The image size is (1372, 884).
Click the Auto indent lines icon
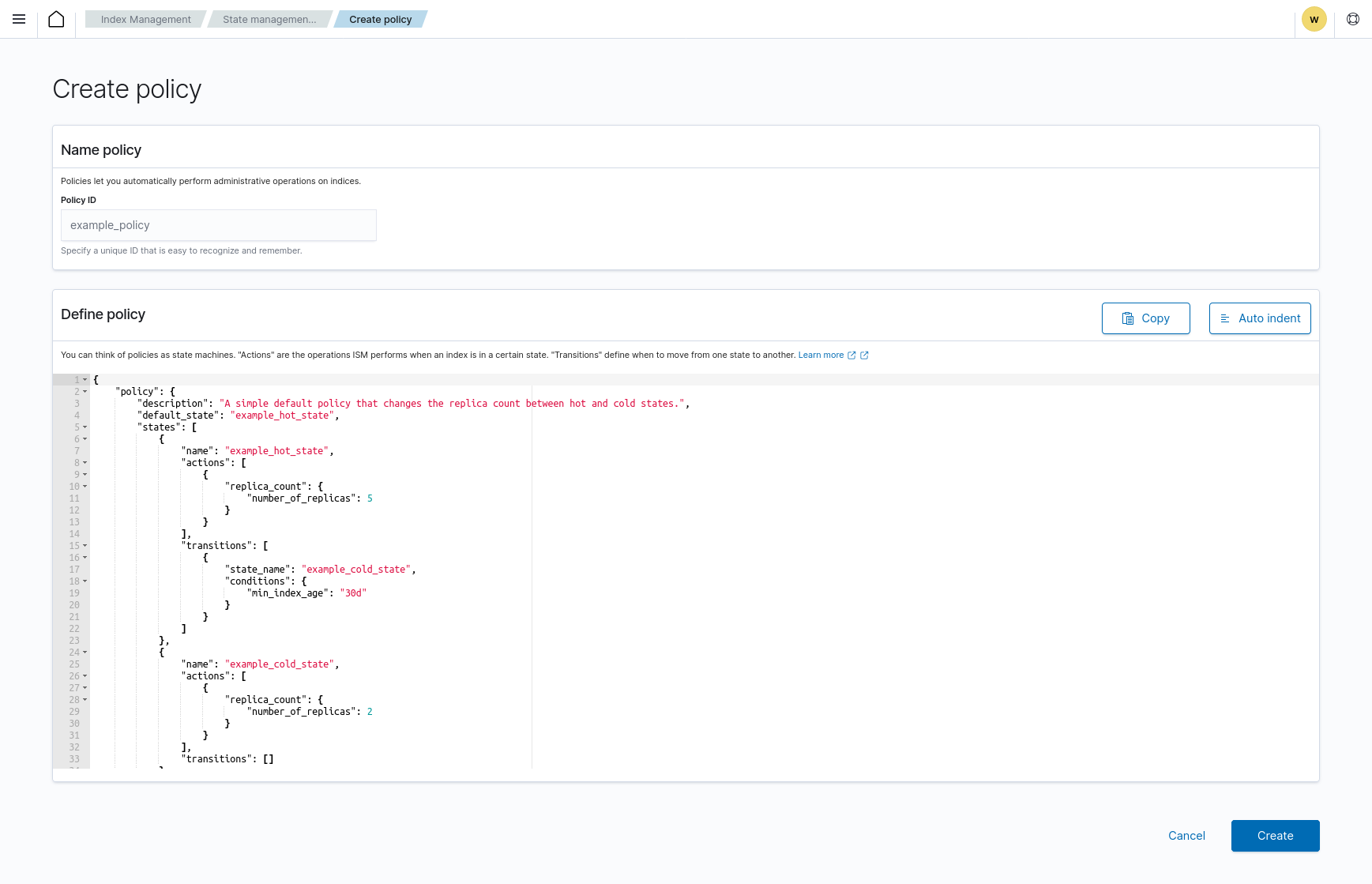click(x=1225, y=318)
